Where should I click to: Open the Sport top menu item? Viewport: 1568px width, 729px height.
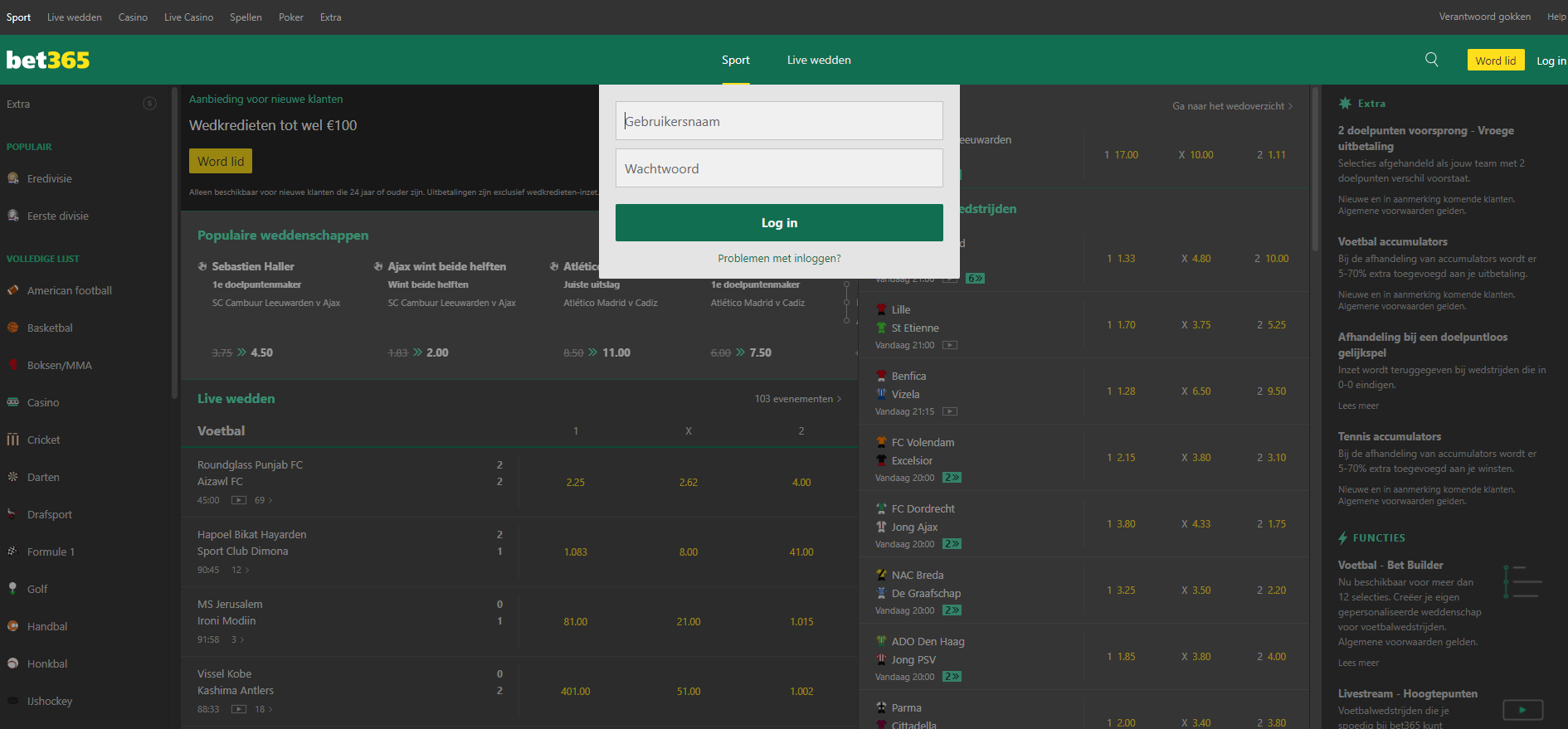tap(18, 17)
